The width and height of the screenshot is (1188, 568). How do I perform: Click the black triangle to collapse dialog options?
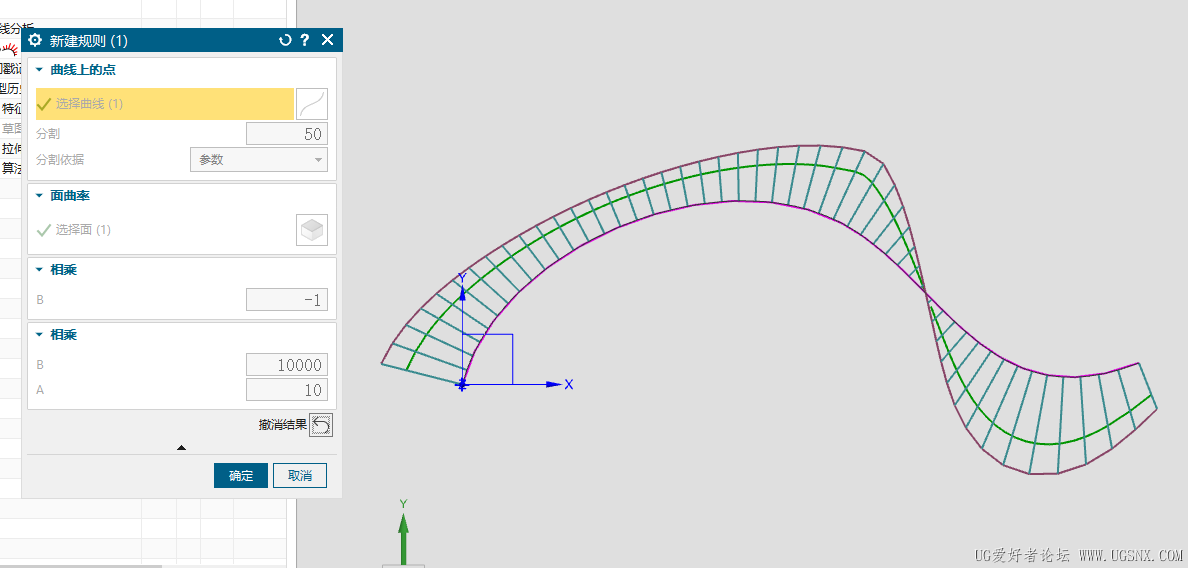pos(181,448)
